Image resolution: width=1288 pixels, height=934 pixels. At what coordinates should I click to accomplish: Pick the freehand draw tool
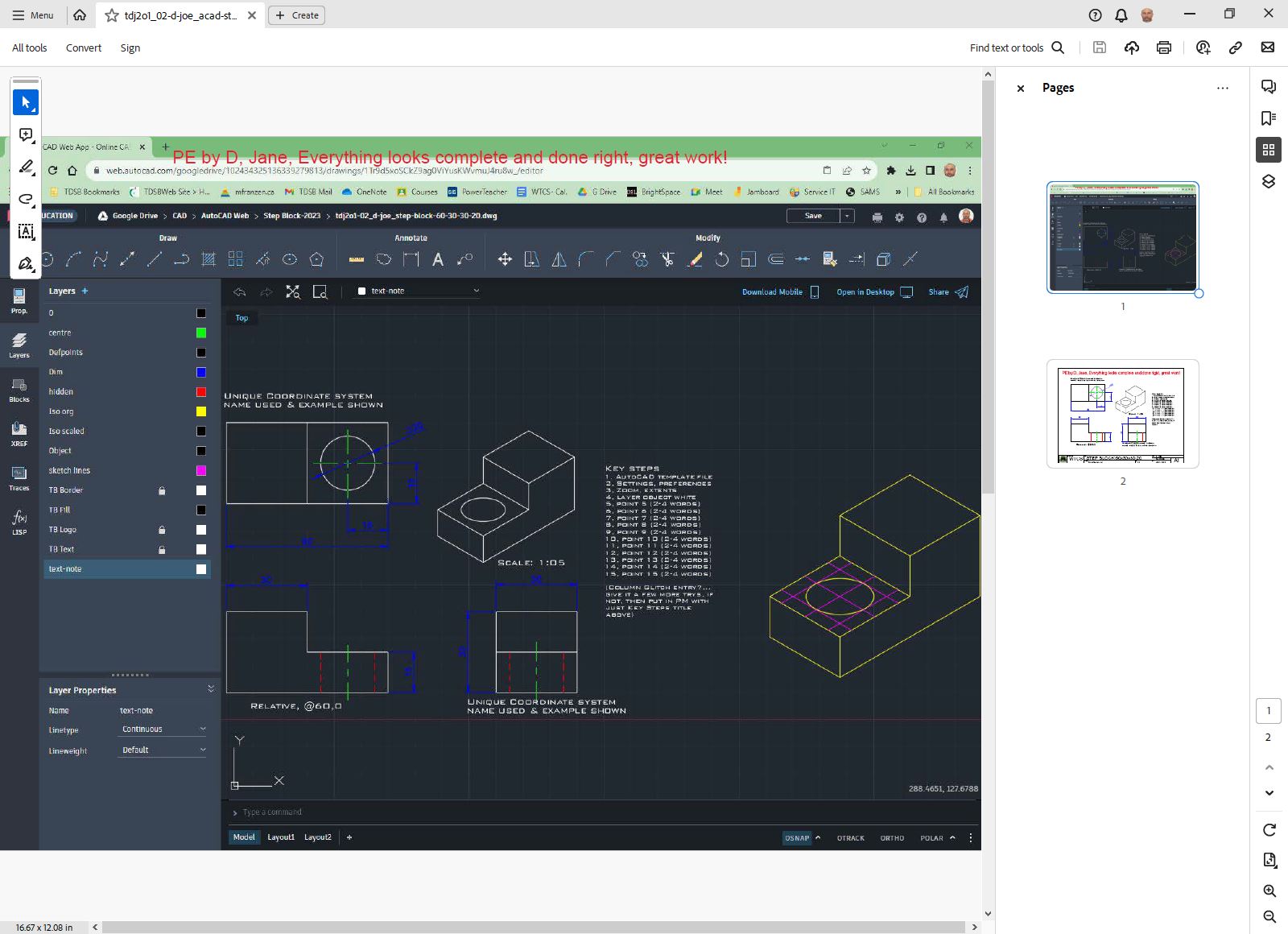click(26, 199)
